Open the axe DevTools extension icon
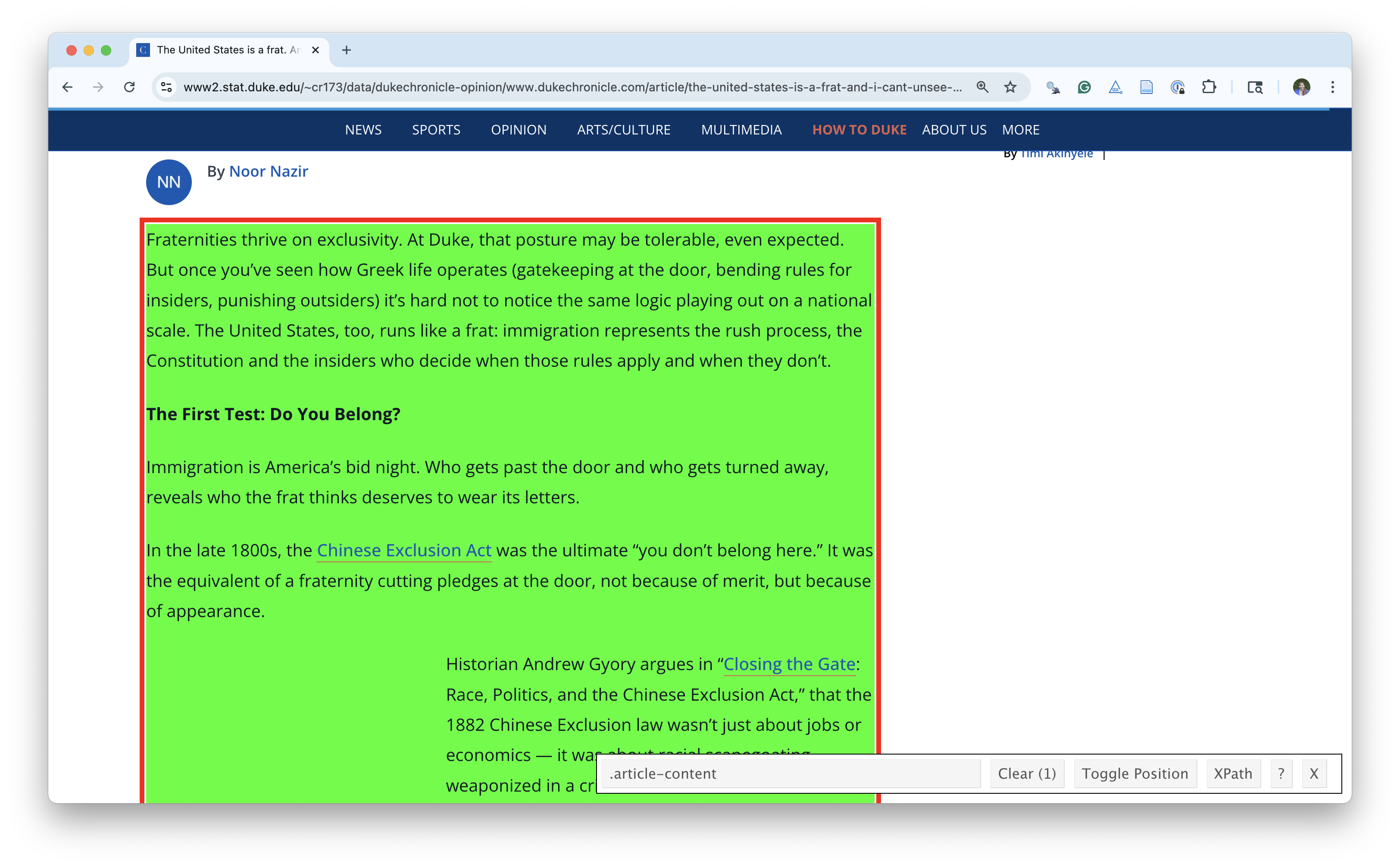This screenshot has width=1400, height=867. [x=1115, y=87]
